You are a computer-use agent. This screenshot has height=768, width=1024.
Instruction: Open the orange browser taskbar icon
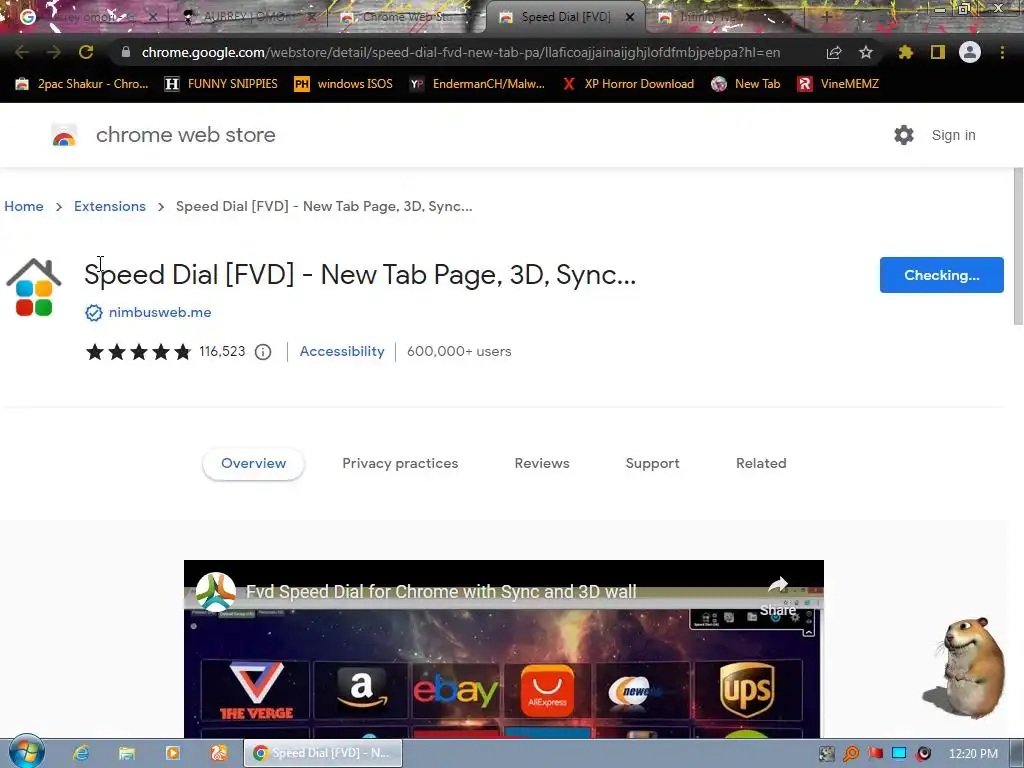(x=218, y=753)
